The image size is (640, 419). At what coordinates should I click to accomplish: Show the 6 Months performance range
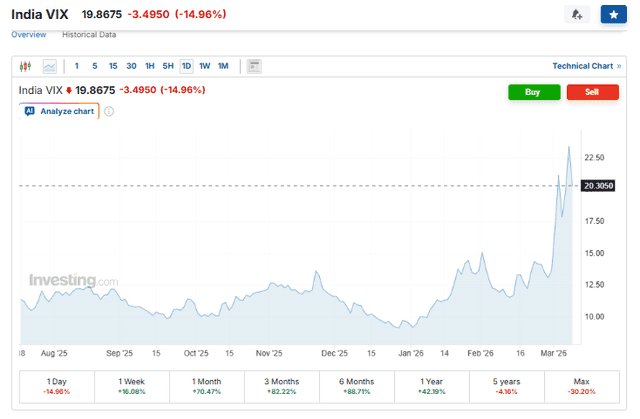pos(357,386)
